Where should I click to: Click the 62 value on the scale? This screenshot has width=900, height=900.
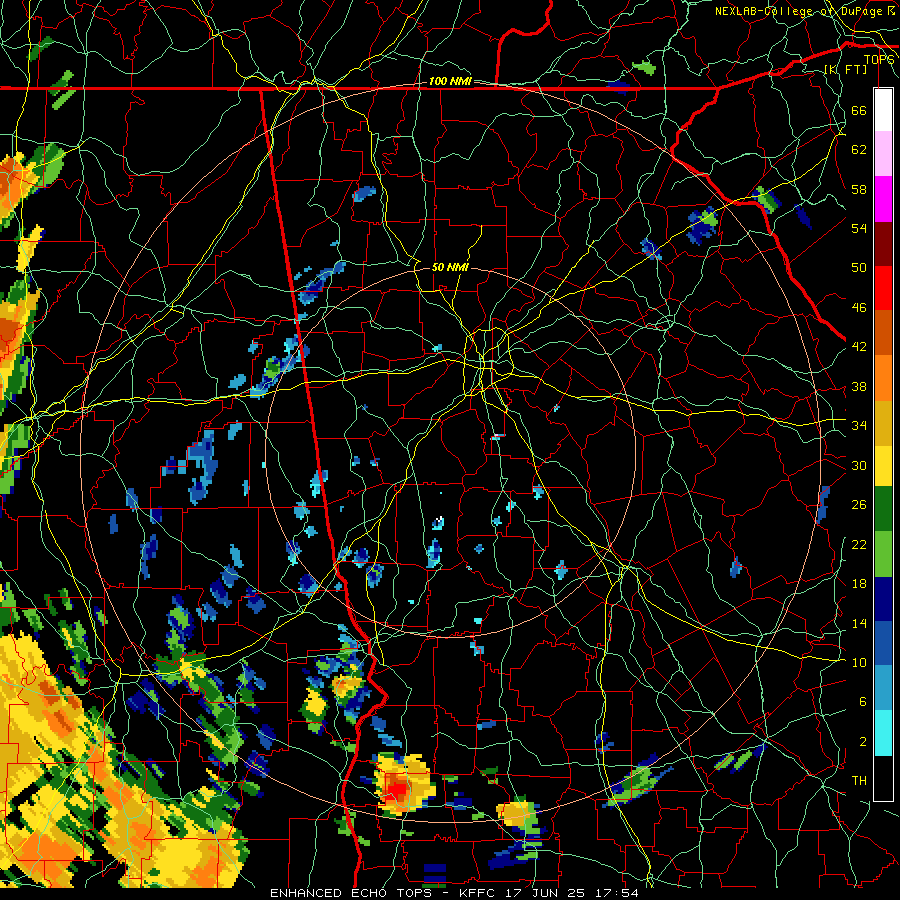(859, 149)
